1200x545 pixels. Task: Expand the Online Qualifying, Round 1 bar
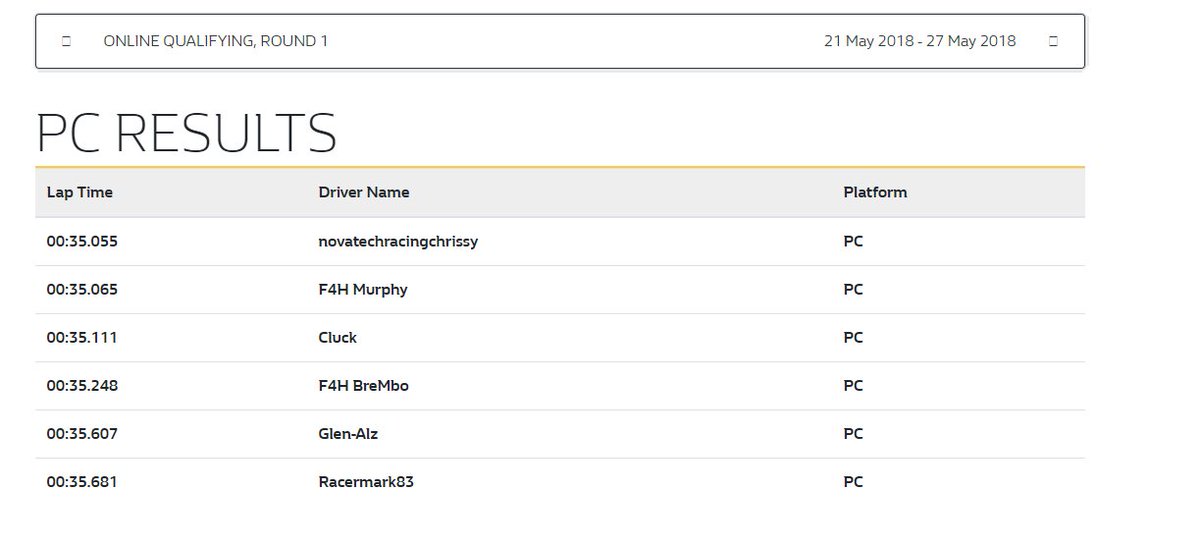tap(560, 41)
